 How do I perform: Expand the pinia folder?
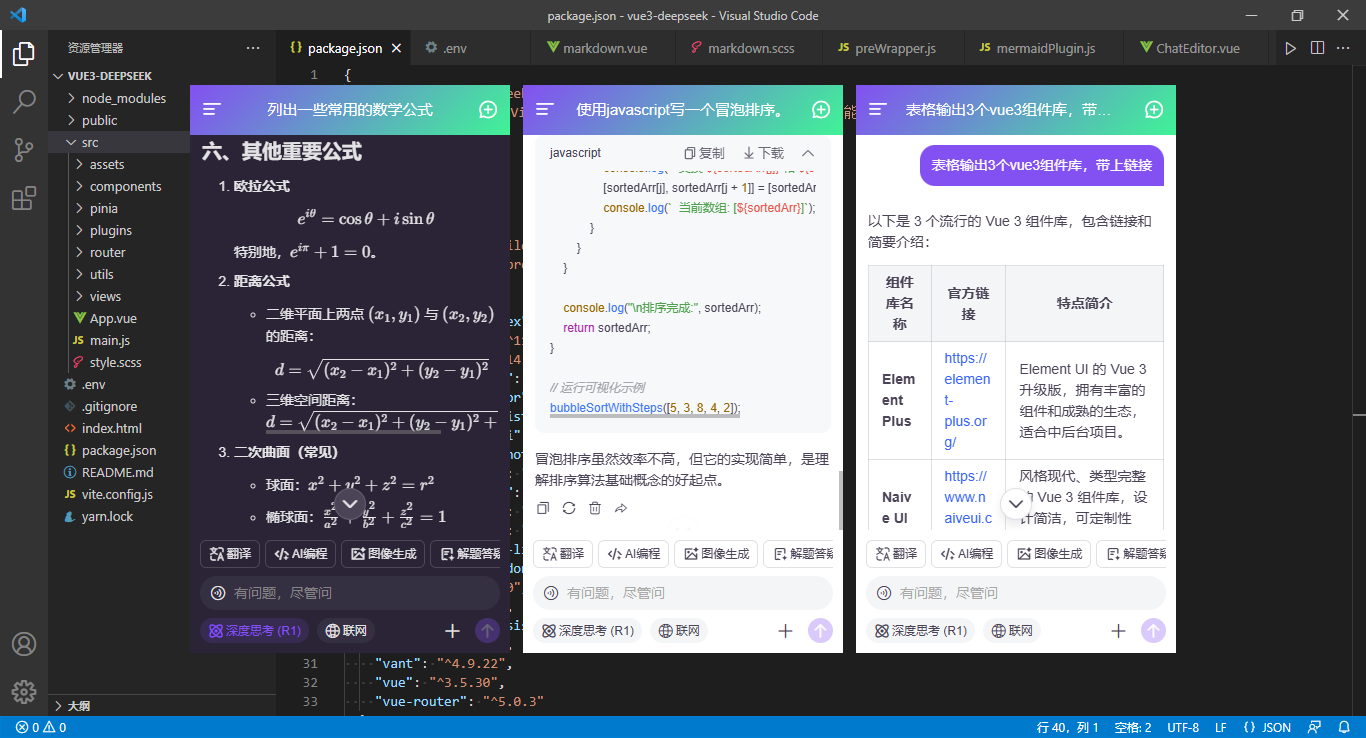[x=118, y=208]
